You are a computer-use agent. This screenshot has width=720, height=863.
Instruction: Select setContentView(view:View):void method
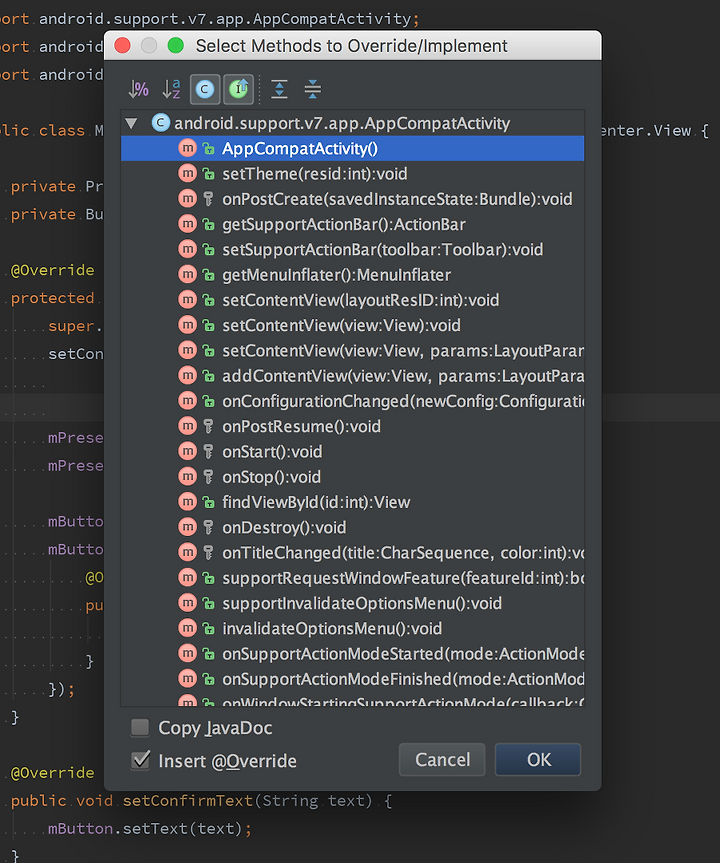point(352,325)
